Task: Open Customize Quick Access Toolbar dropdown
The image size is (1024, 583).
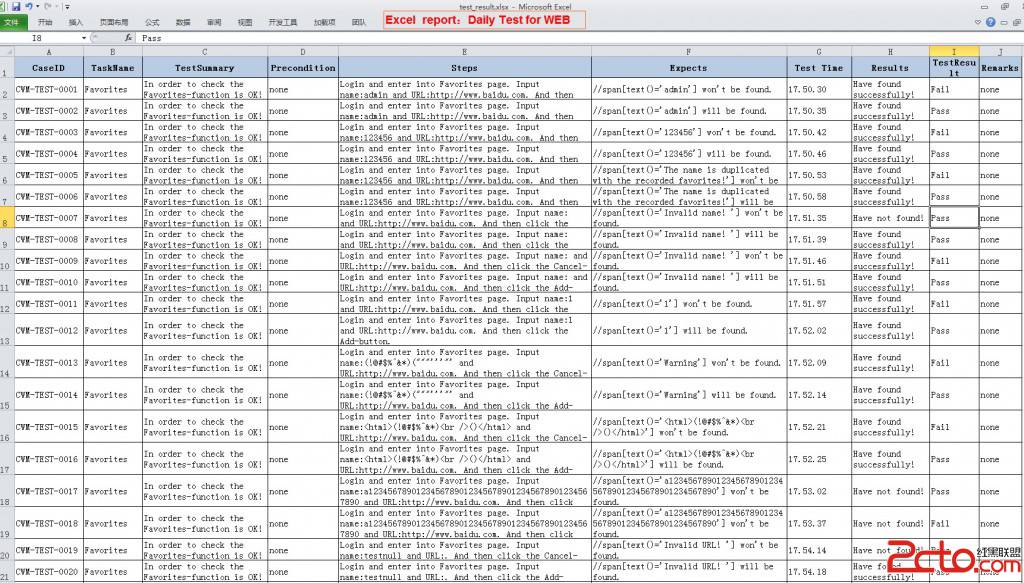Action: point(67,7)
